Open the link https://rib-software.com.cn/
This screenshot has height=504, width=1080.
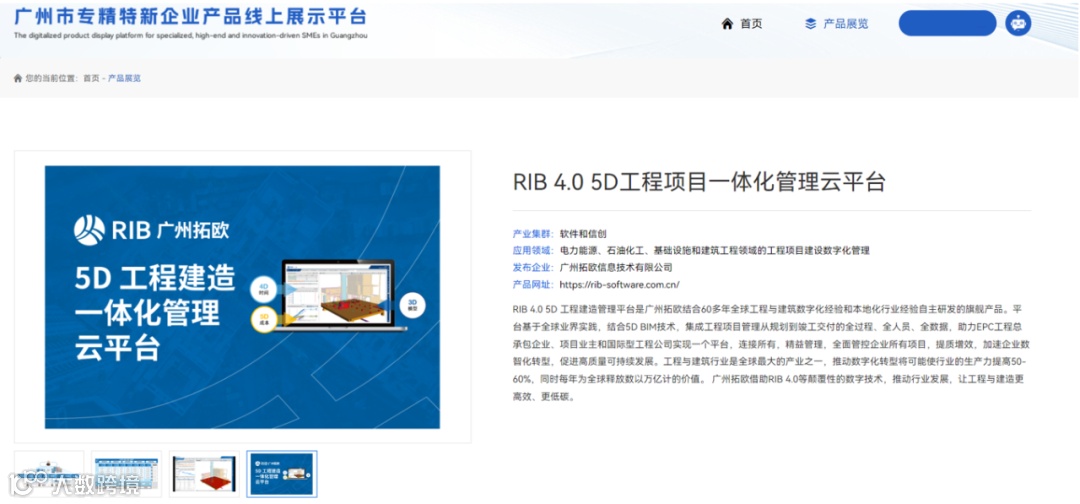point(620,284)
